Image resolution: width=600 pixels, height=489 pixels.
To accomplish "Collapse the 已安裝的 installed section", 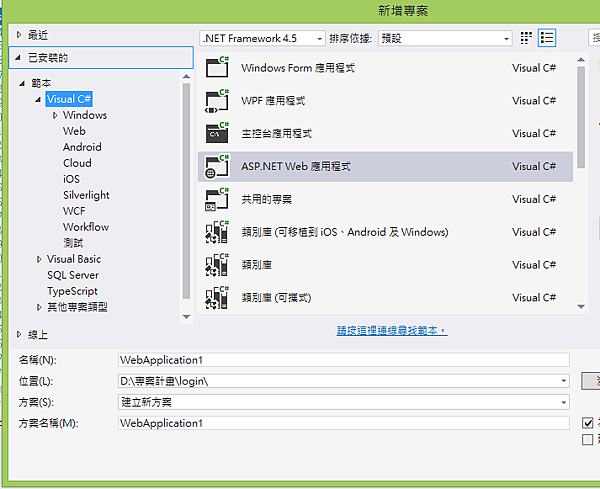I will 18,58.
